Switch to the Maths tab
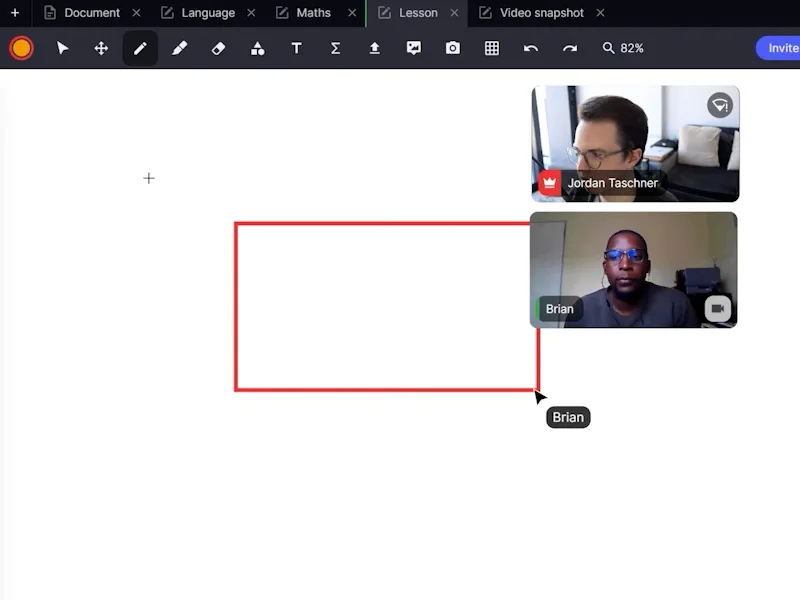800x600 pixels. point(313,13)
